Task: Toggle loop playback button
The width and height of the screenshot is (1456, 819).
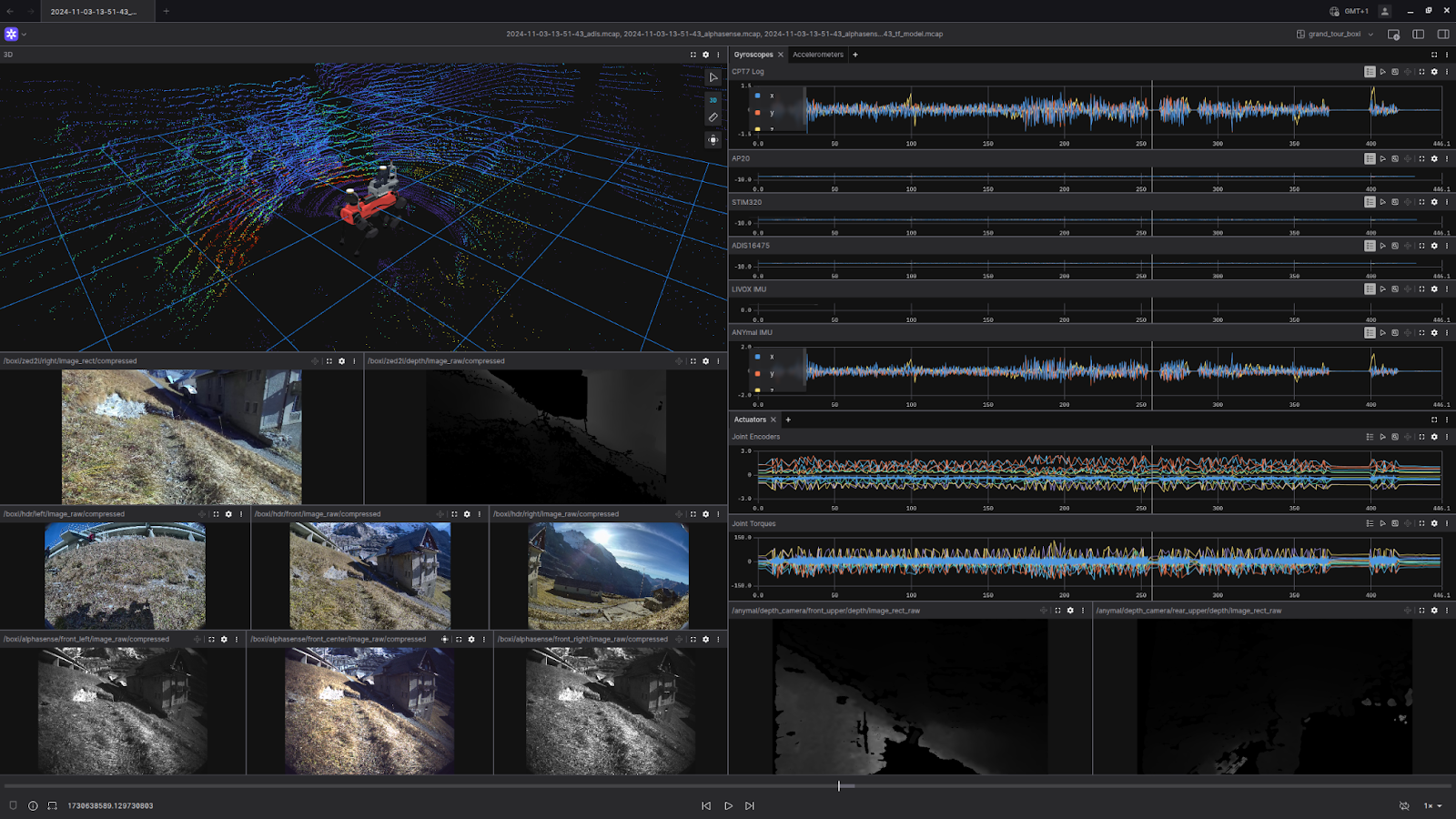Action: click(1404, 805)
